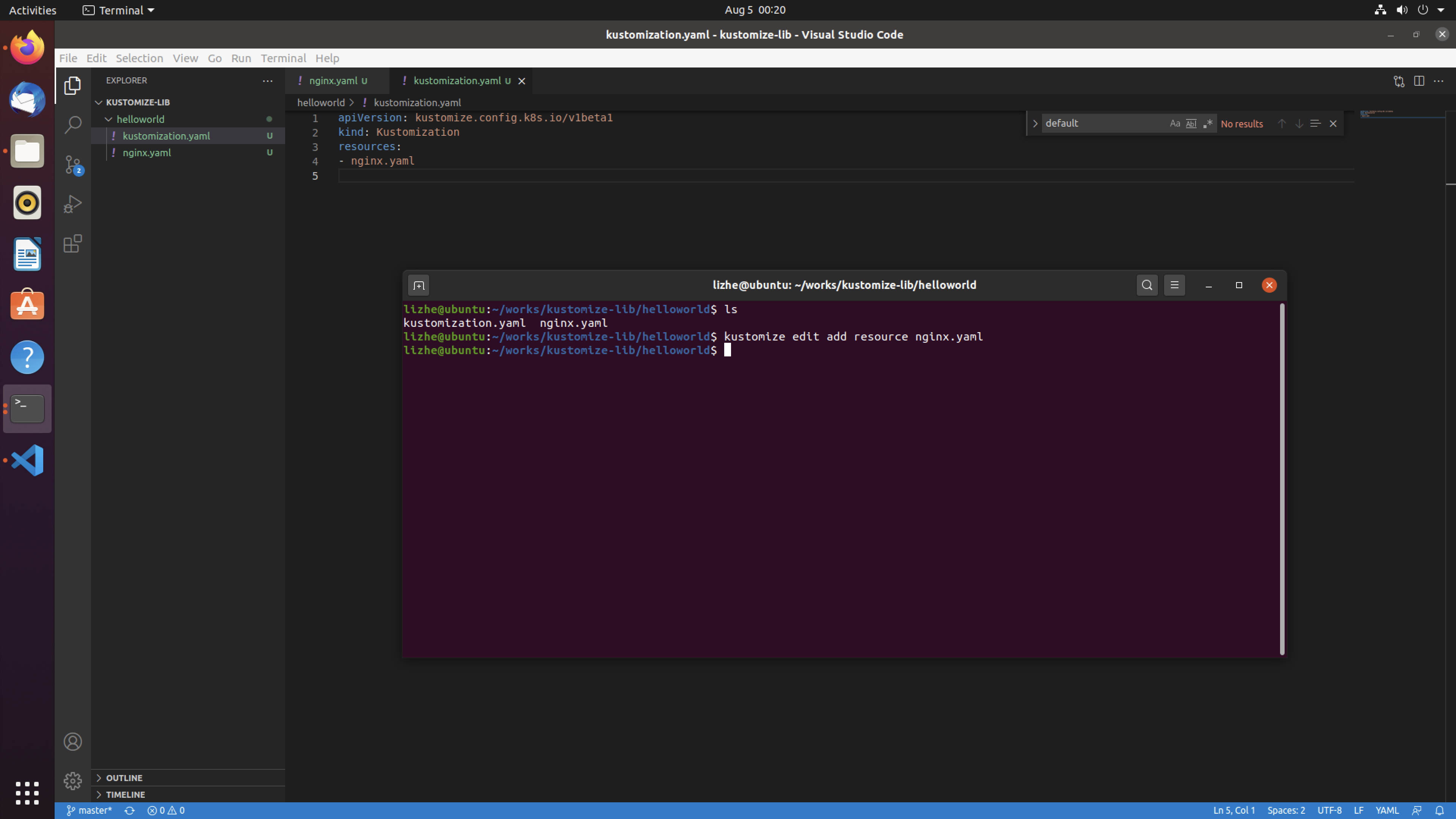The width and height of the screenshot is (1456, 819).
Task: Open the Search view in activity bar
Action: (x=72, y=125)
